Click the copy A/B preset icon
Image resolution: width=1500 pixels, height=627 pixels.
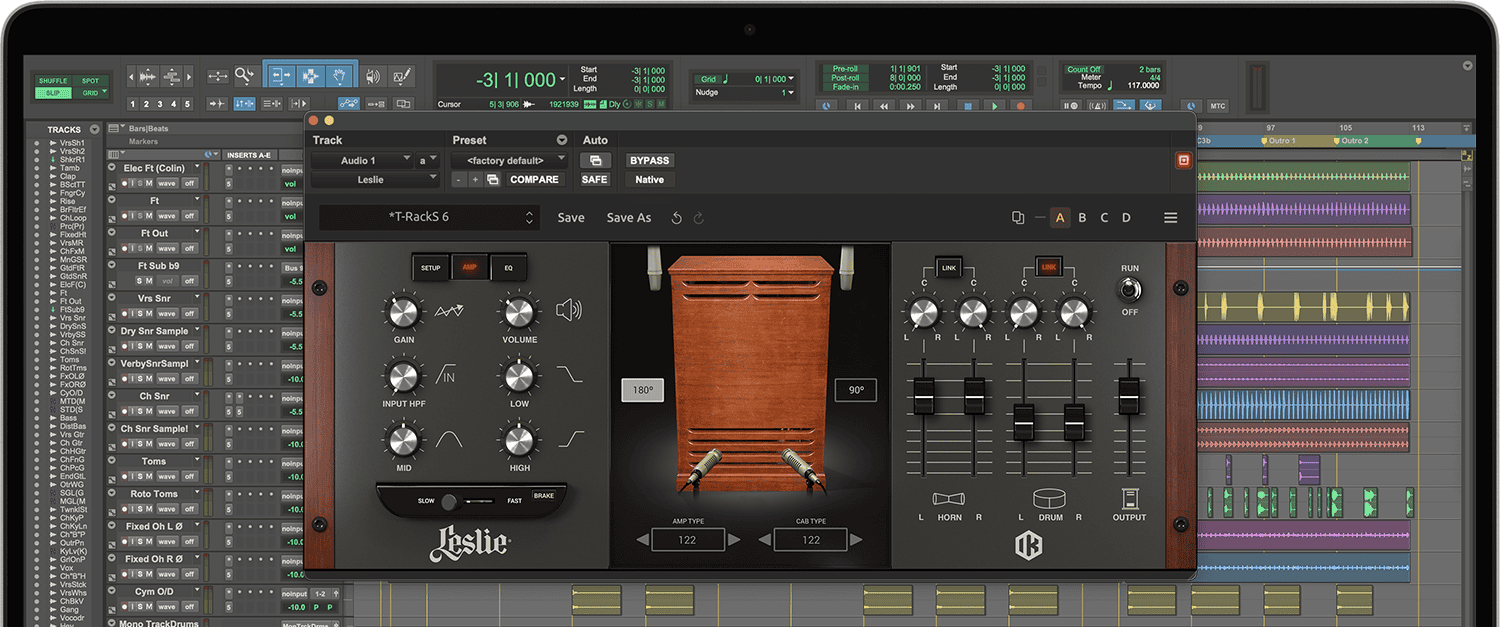(x=1018, y=218)
